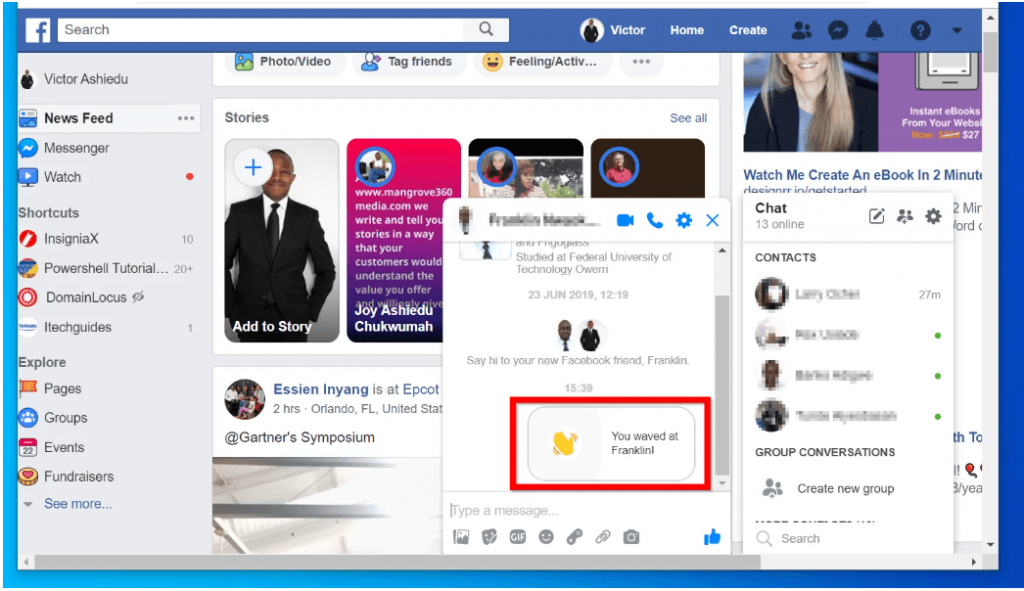
Task: Open the Create menu
Action: point(748,30)
